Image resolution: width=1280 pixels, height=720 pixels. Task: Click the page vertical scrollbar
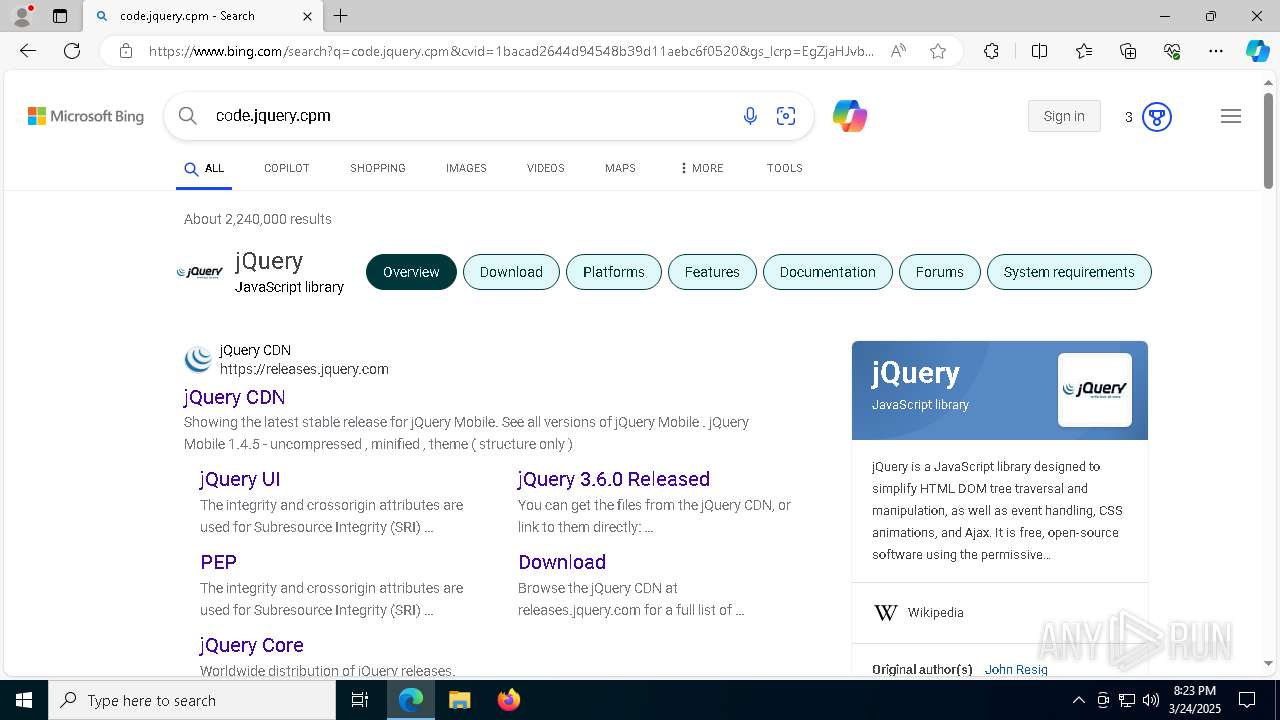point(1269,140)
